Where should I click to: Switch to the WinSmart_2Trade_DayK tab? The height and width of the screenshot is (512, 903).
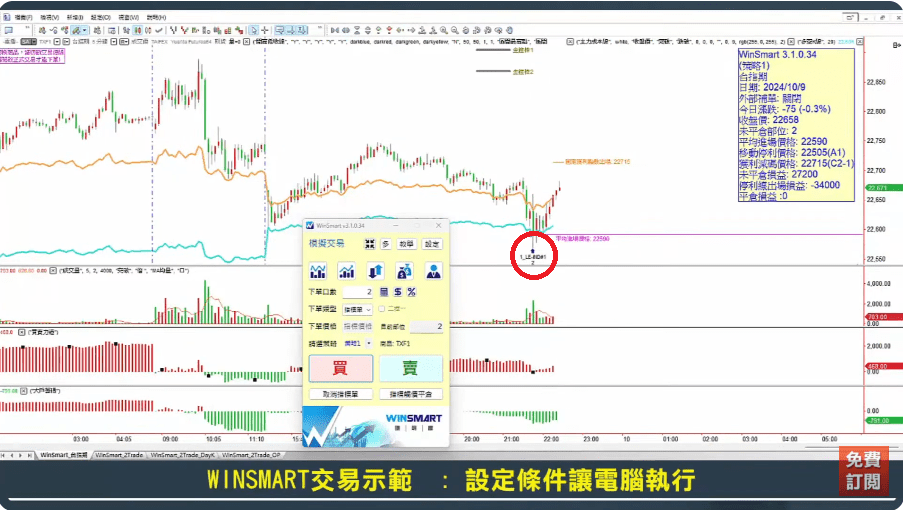point(182,456)
